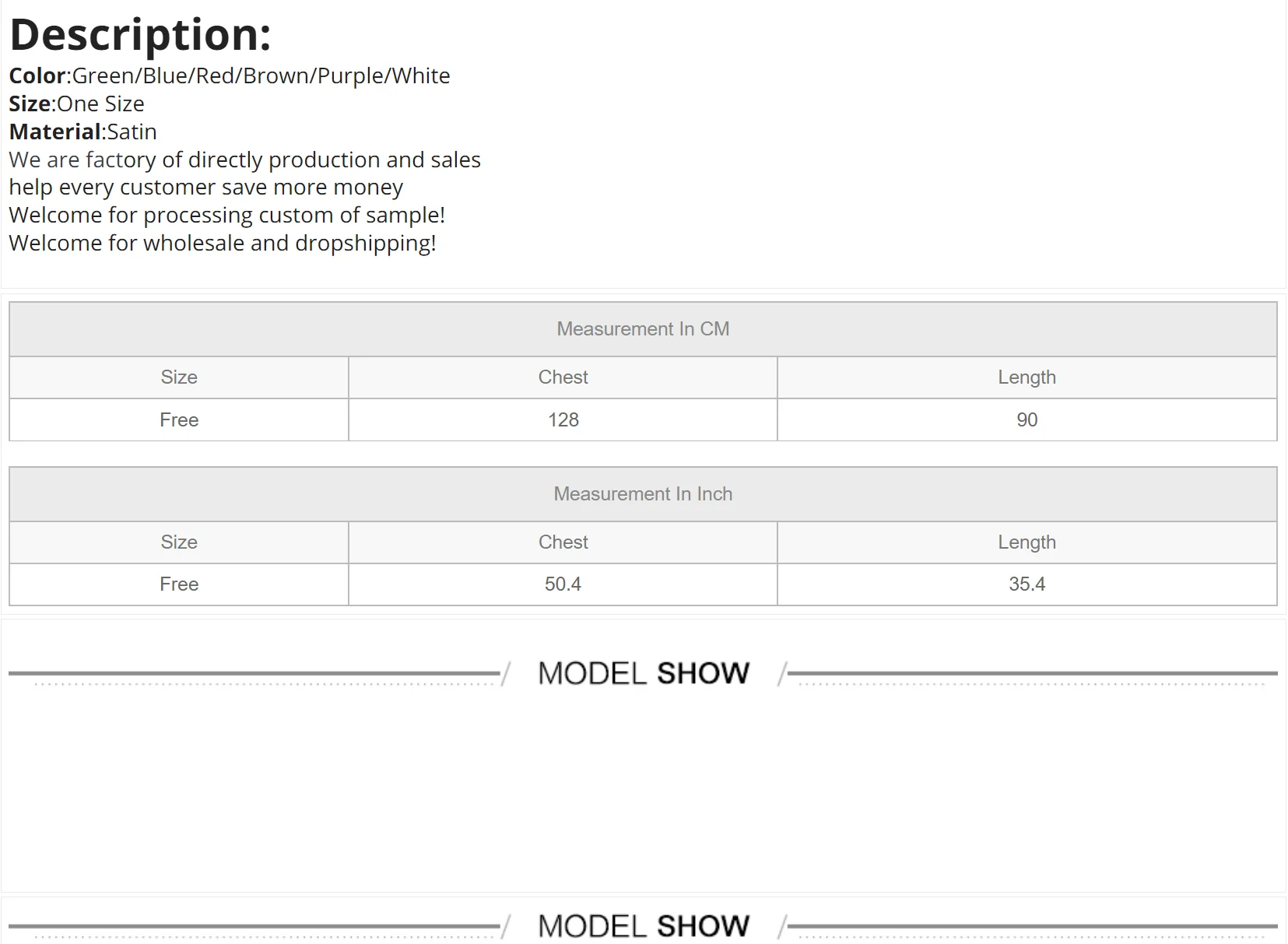The height and width of the screenshot is (944, 1288).
Task: Select the Color options text line
Action: pyautogui.click(x=230, y=75)
